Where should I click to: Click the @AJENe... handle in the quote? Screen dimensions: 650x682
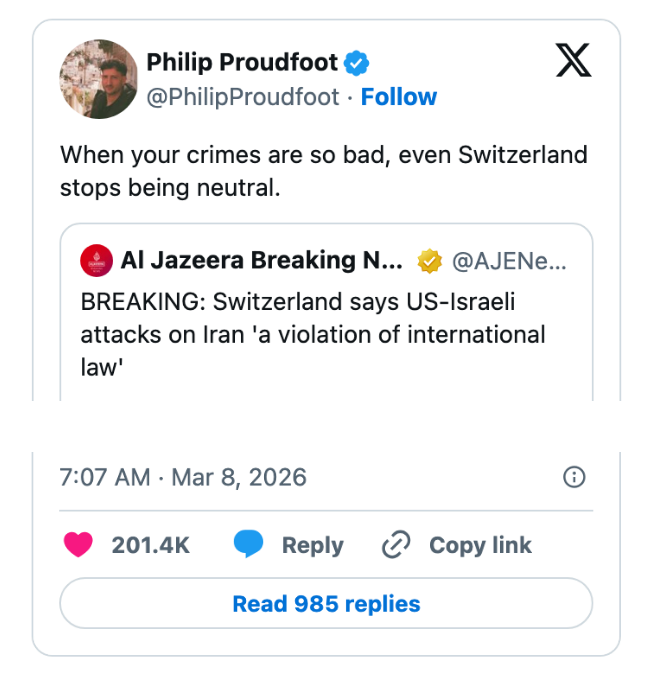[x=508, y=262]
